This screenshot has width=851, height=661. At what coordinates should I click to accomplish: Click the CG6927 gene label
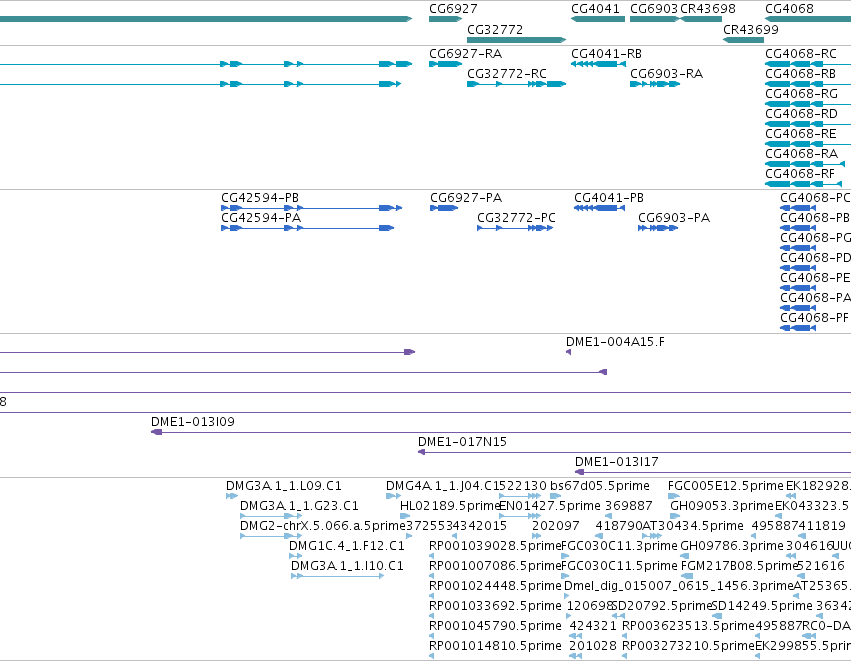(453, 9)
